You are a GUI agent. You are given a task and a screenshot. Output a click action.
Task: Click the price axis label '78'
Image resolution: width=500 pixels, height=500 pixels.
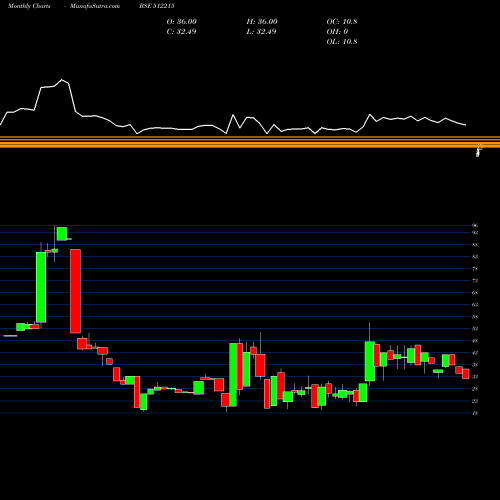pyautogui.click(x=475, y=269)
